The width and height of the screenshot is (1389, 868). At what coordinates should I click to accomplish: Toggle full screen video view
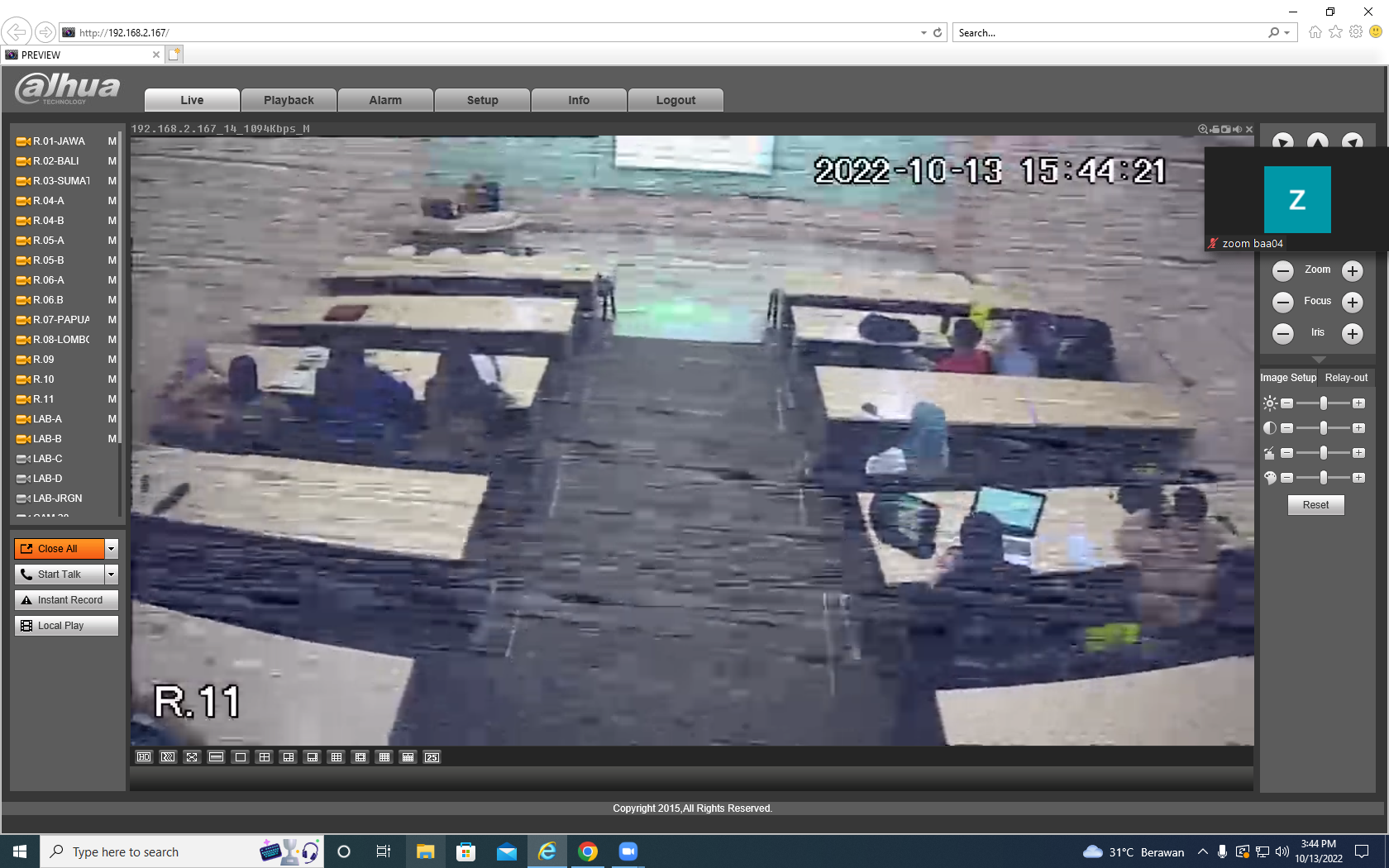point(192,757)
